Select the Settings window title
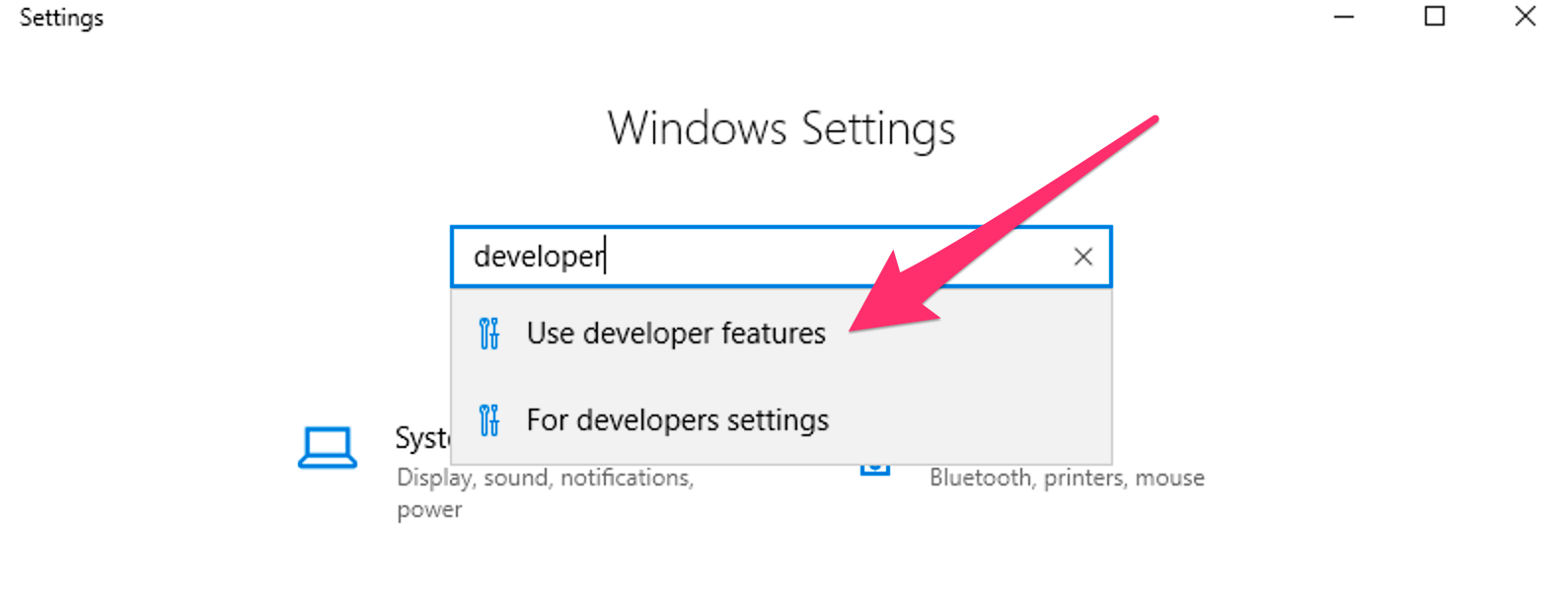Viewport: 1568px width, 598px height. (62, 17)
